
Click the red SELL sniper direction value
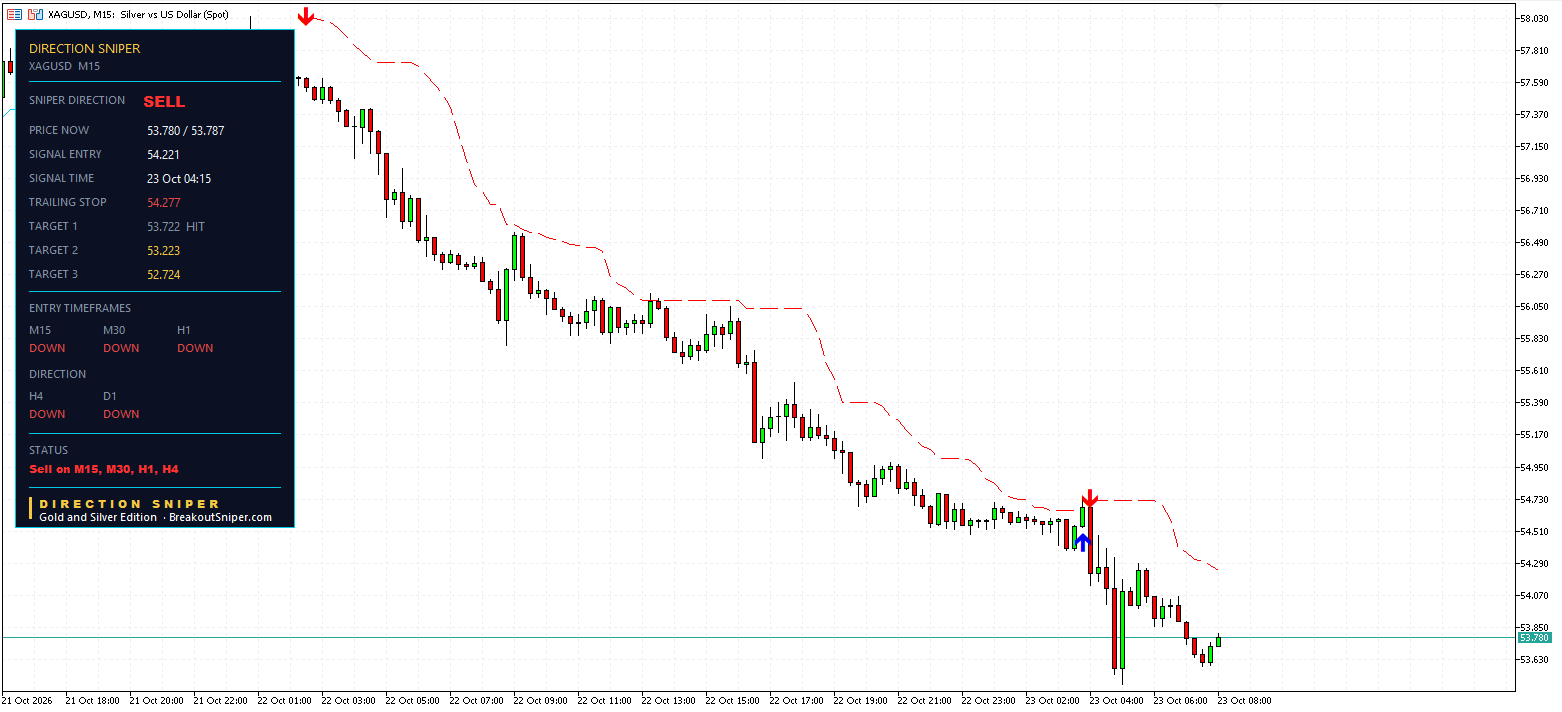(x=164, y=101)
